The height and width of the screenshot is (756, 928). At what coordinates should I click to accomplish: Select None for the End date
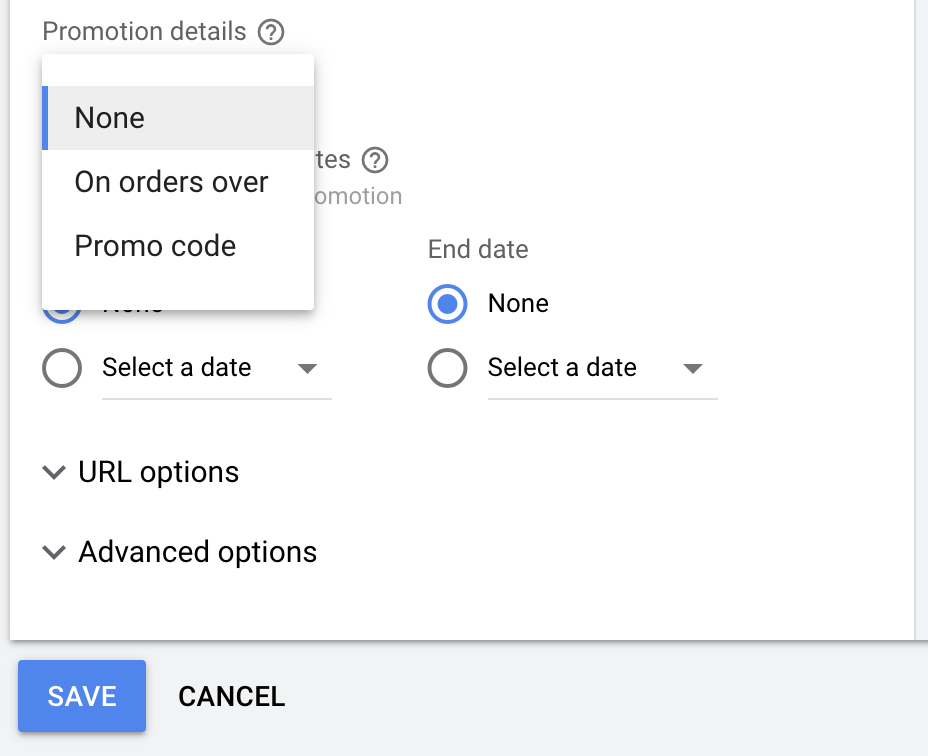pos(447,304)
